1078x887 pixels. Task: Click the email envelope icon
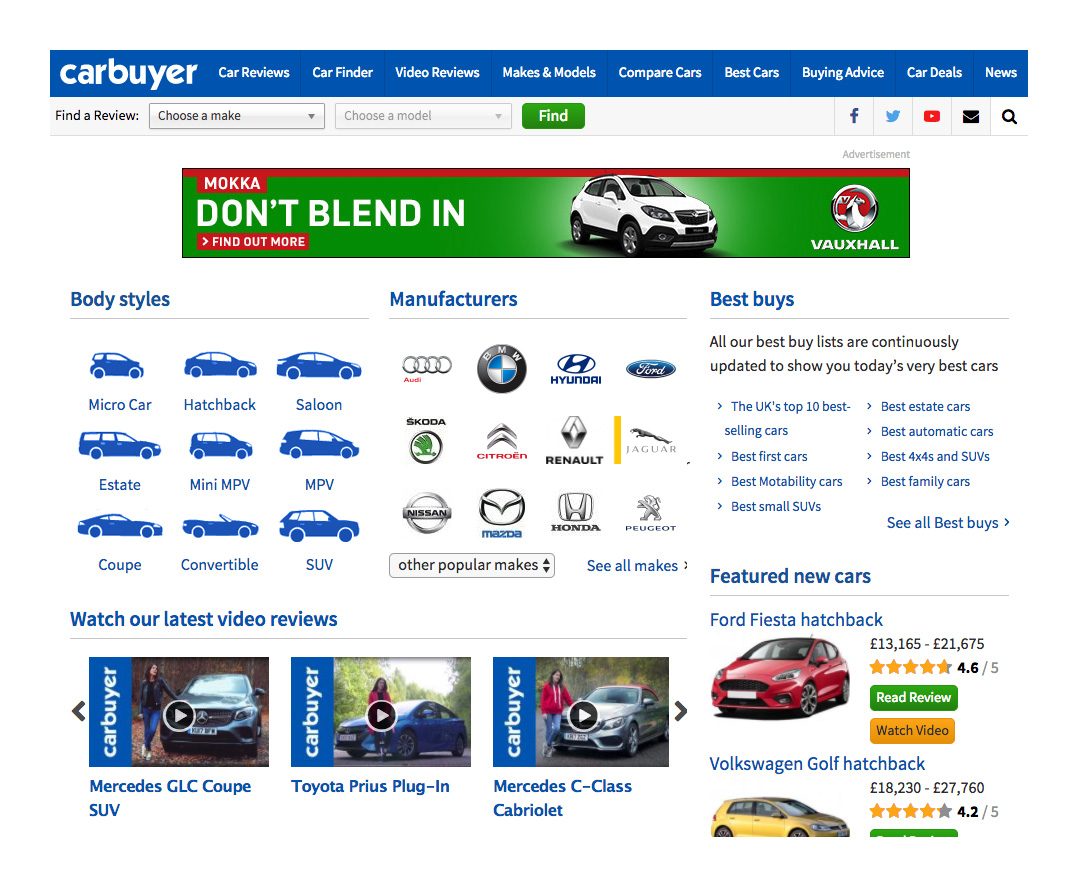click(x=971, y=116)
